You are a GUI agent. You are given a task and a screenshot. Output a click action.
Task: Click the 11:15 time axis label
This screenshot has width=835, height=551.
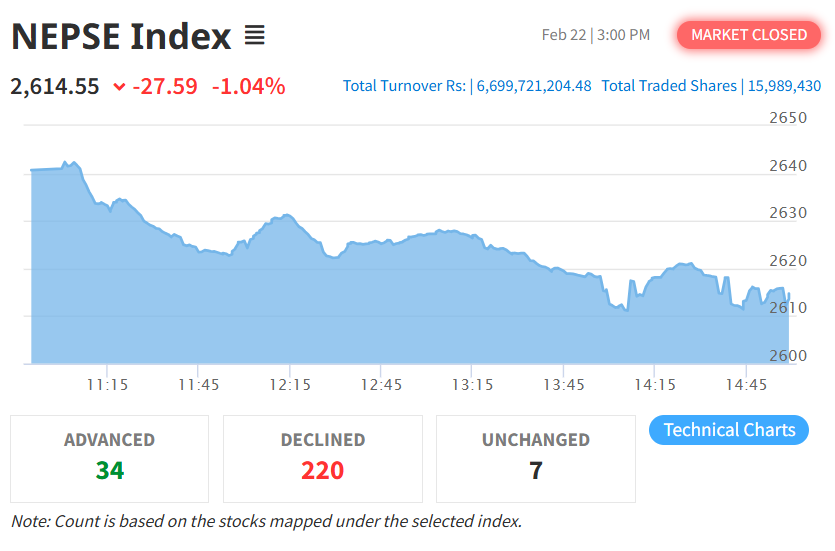[x=107, y=384]
